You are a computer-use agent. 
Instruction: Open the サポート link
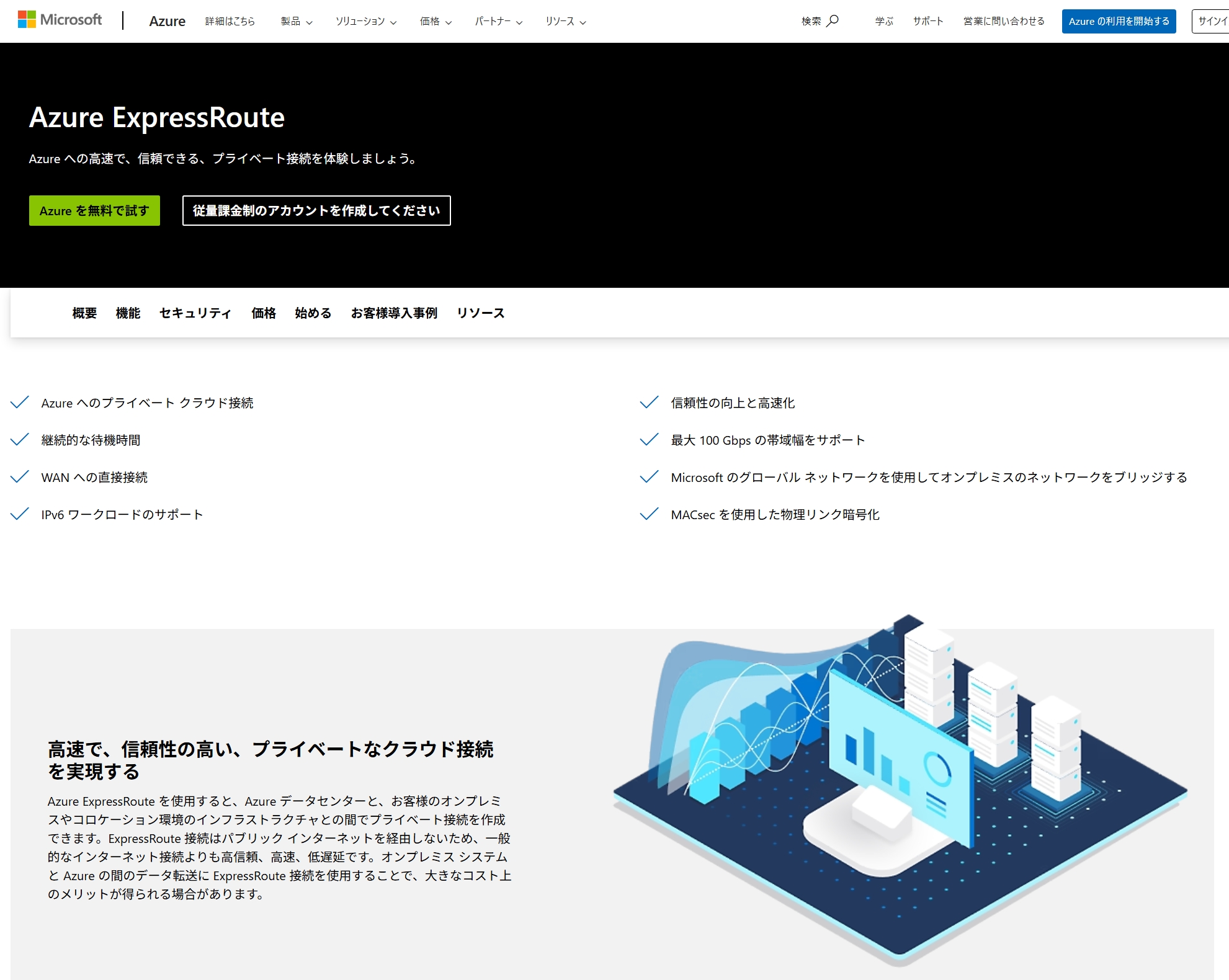pyautogui.click(x=928, y=21)
